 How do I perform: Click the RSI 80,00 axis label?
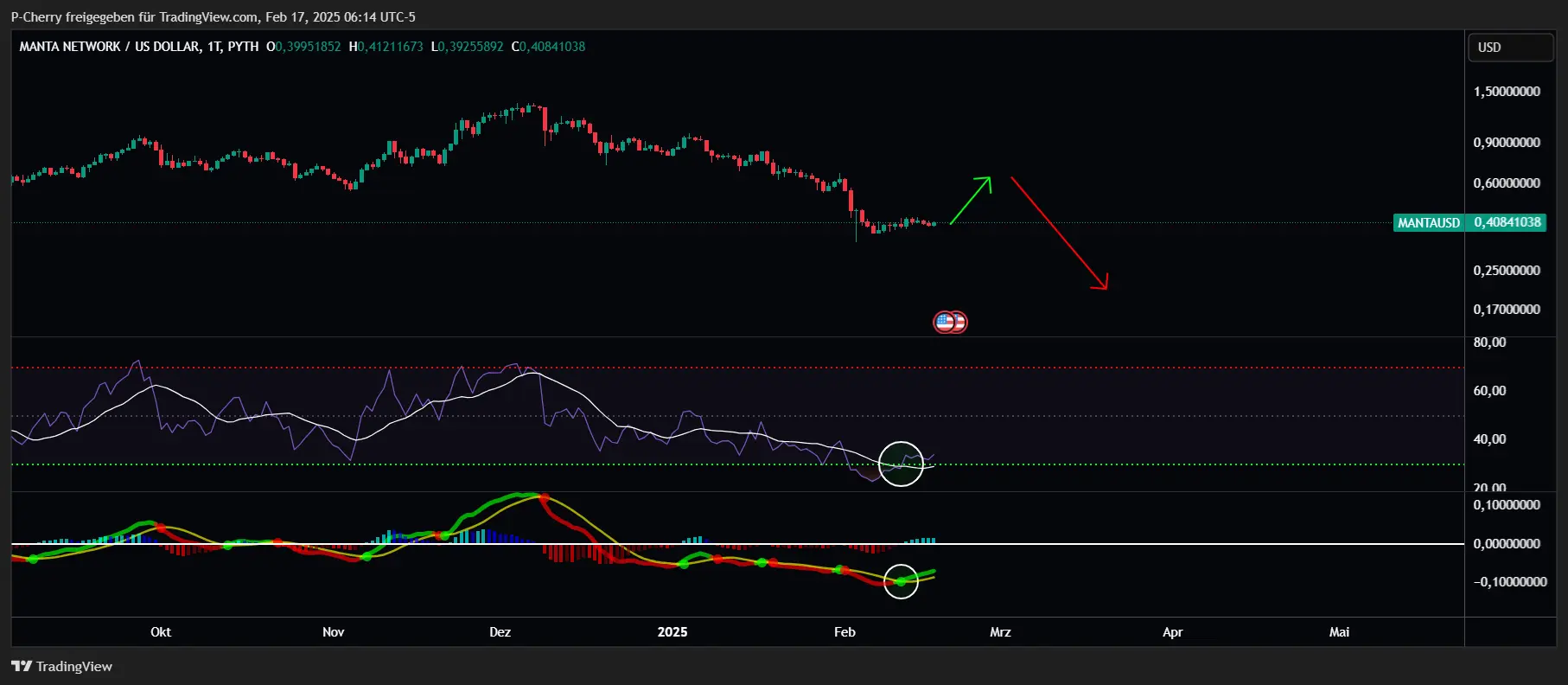pos(1489,342)
